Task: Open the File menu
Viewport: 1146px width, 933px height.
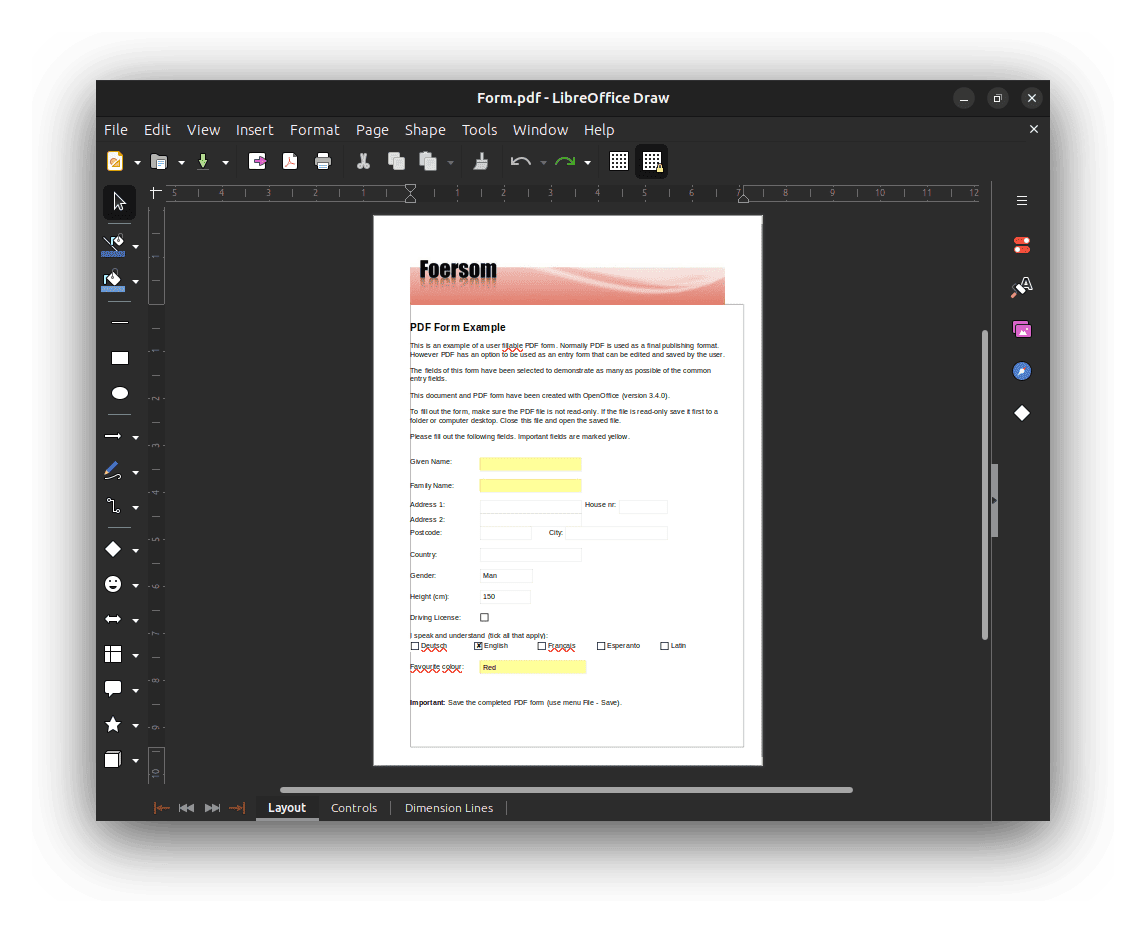Action: tap(115, 130)
